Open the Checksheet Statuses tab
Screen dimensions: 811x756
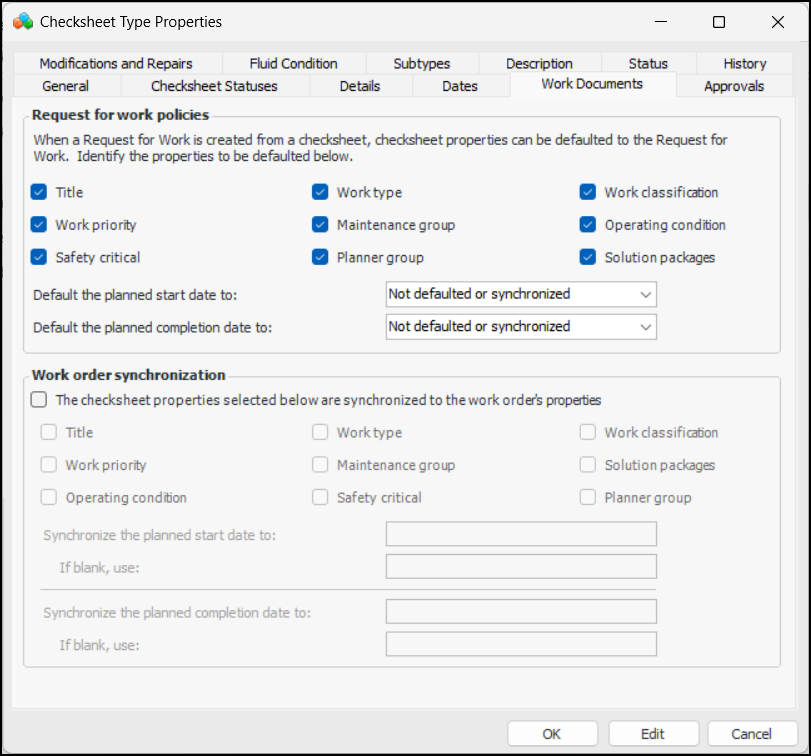[x=214, y=86]
